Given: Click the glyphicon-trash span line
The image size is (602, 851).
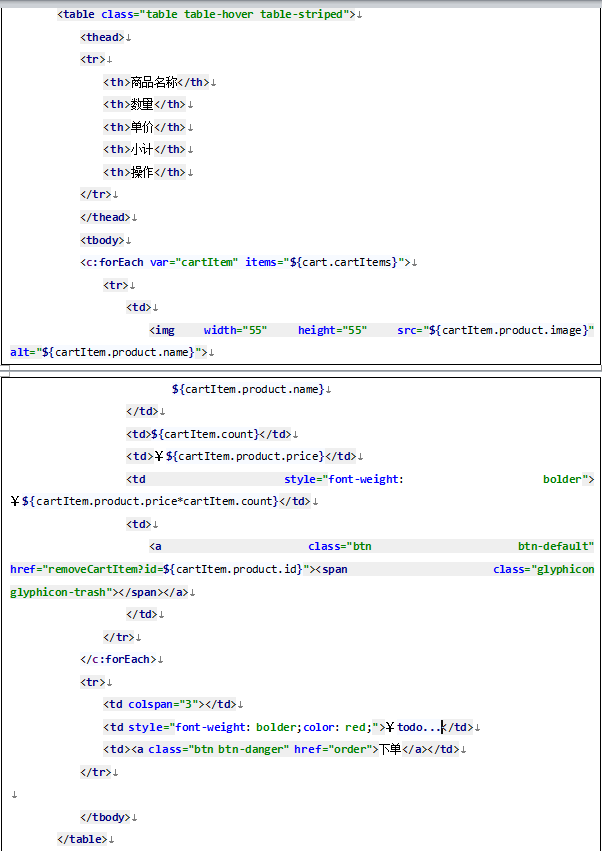Looking at the screenshot, I should point(99,592).
